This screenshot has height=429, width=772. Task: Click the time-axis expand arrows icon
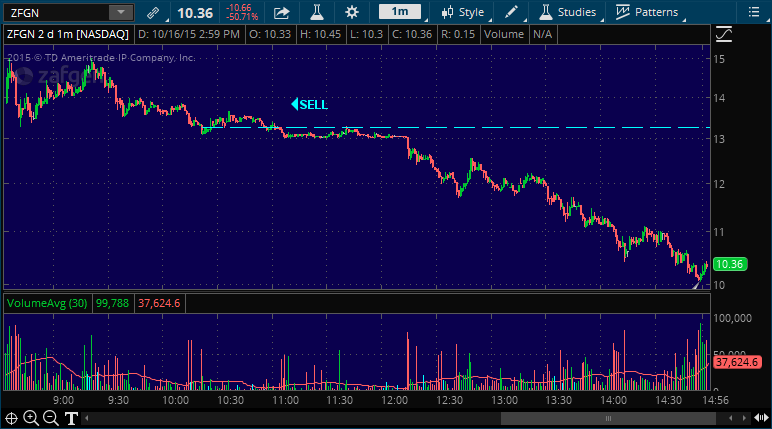click(x=761, y=418)
